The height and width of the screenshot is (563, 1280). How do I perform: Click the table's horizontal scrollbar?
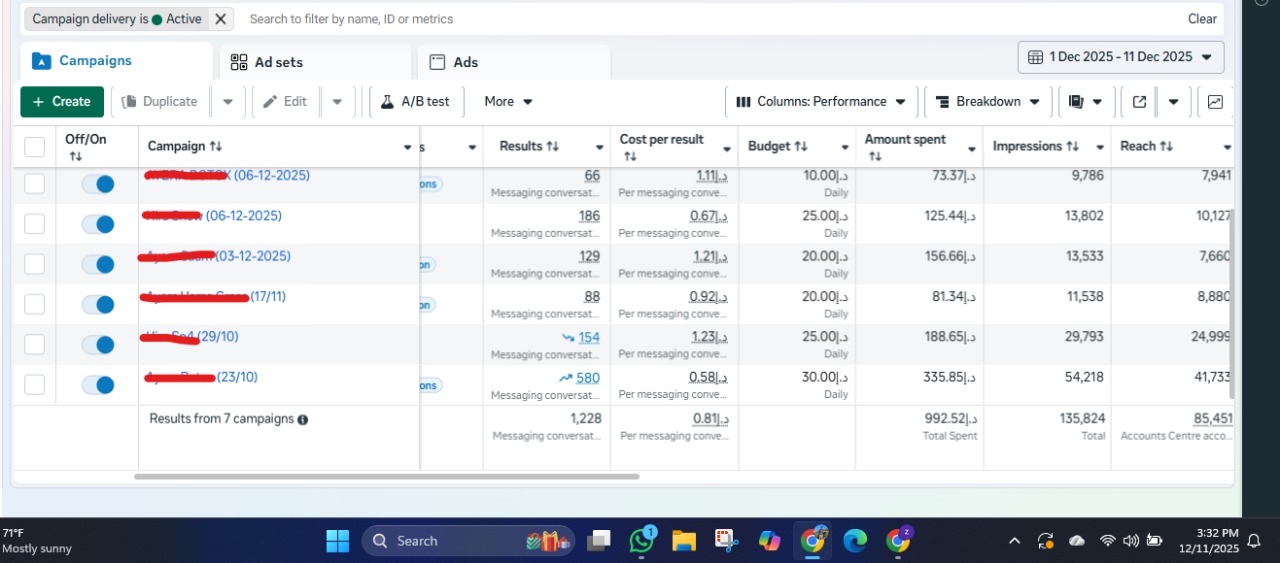coord(386,477)
